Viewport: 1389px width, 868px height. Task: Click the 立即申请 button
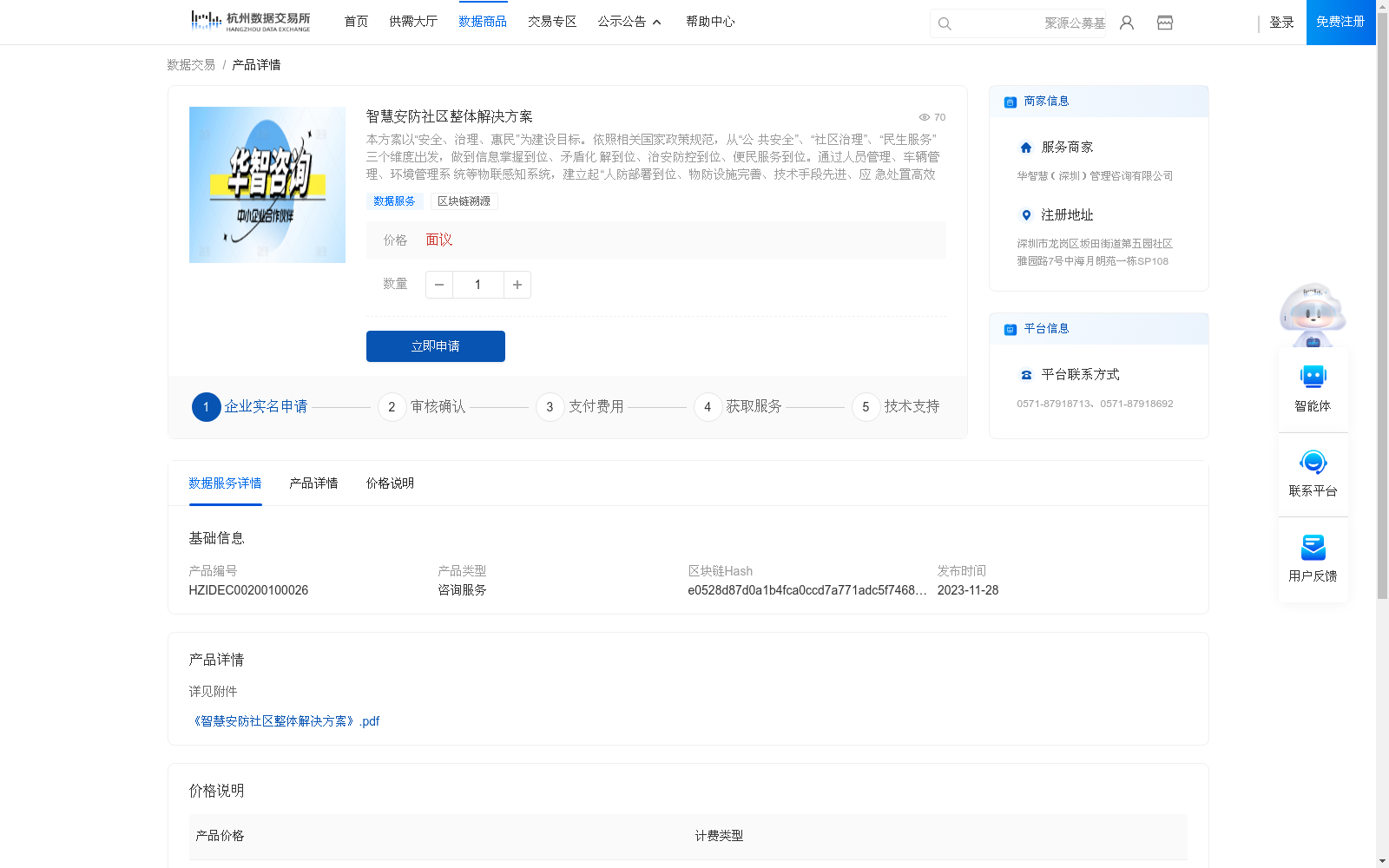(436, 346)
